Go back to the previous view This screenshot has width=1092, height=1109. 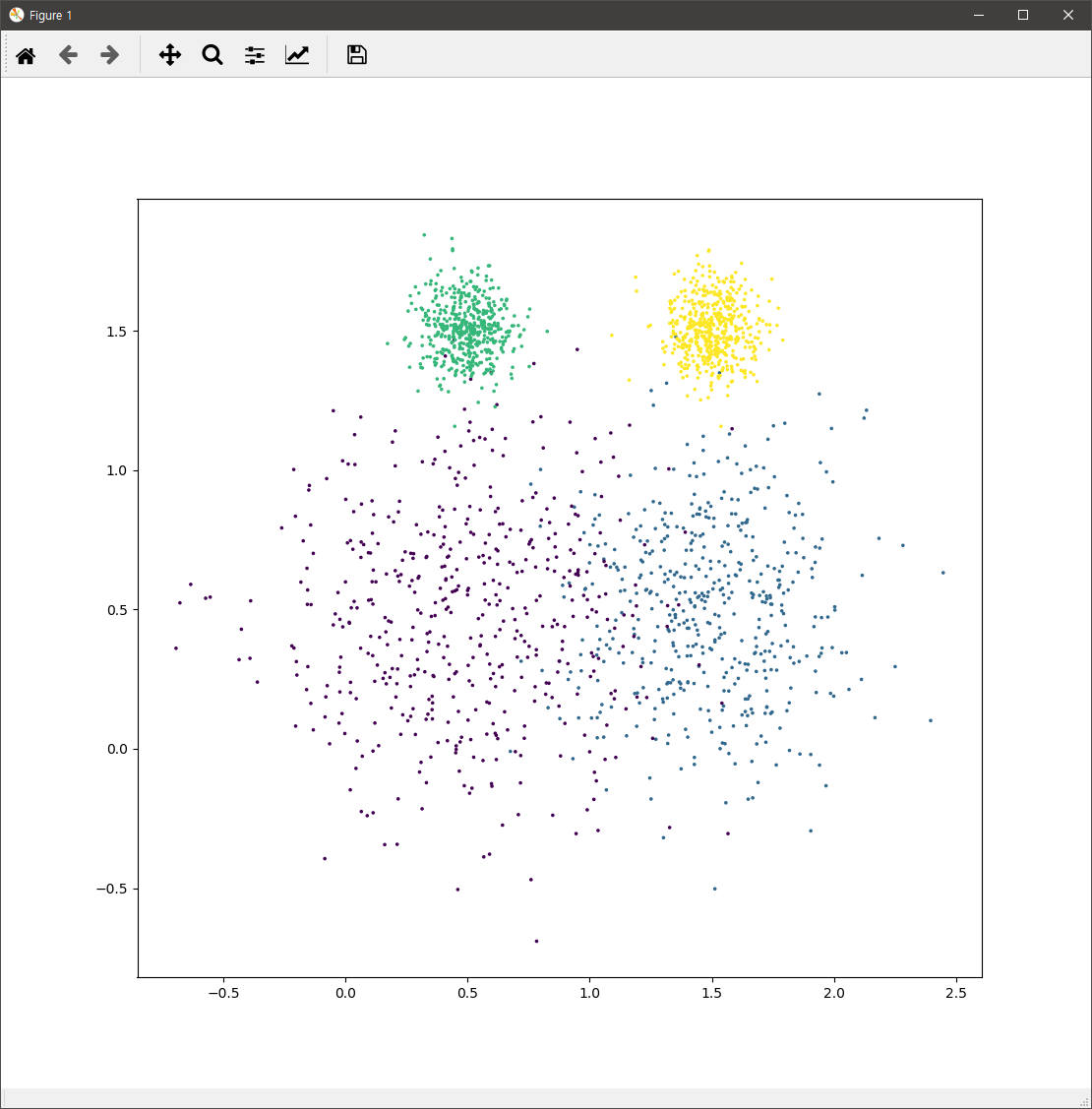[68, 55]
